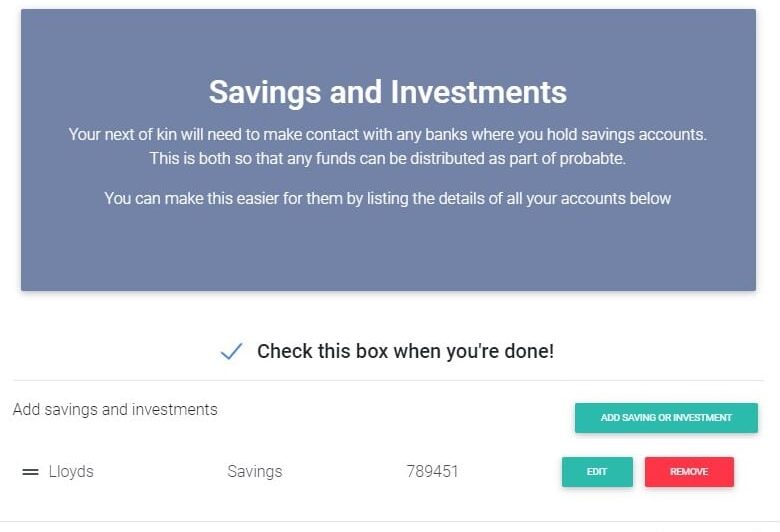Click "Check this box when you're done!" label
Viewport: 780px width, 532px height.
(x=405, y=351)
